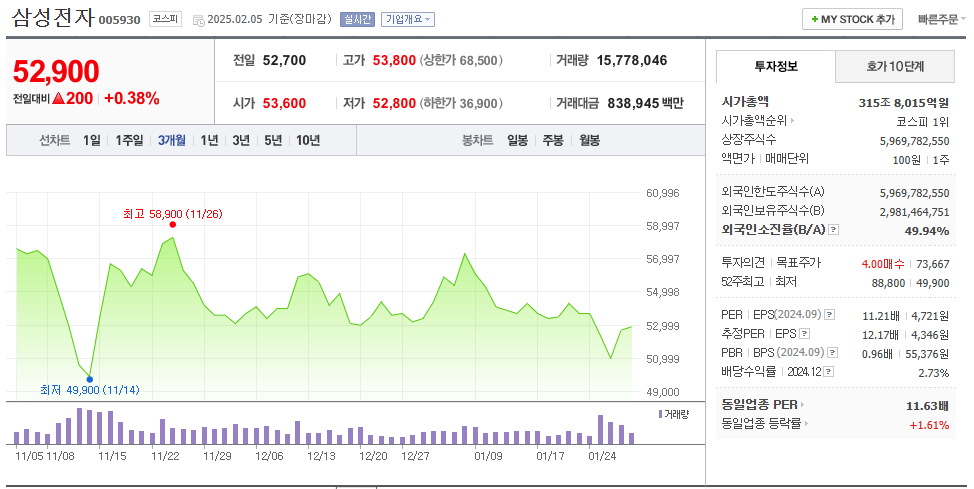Click the 전일 52,700 value
The image size is (974, 489).
(284, 60)
